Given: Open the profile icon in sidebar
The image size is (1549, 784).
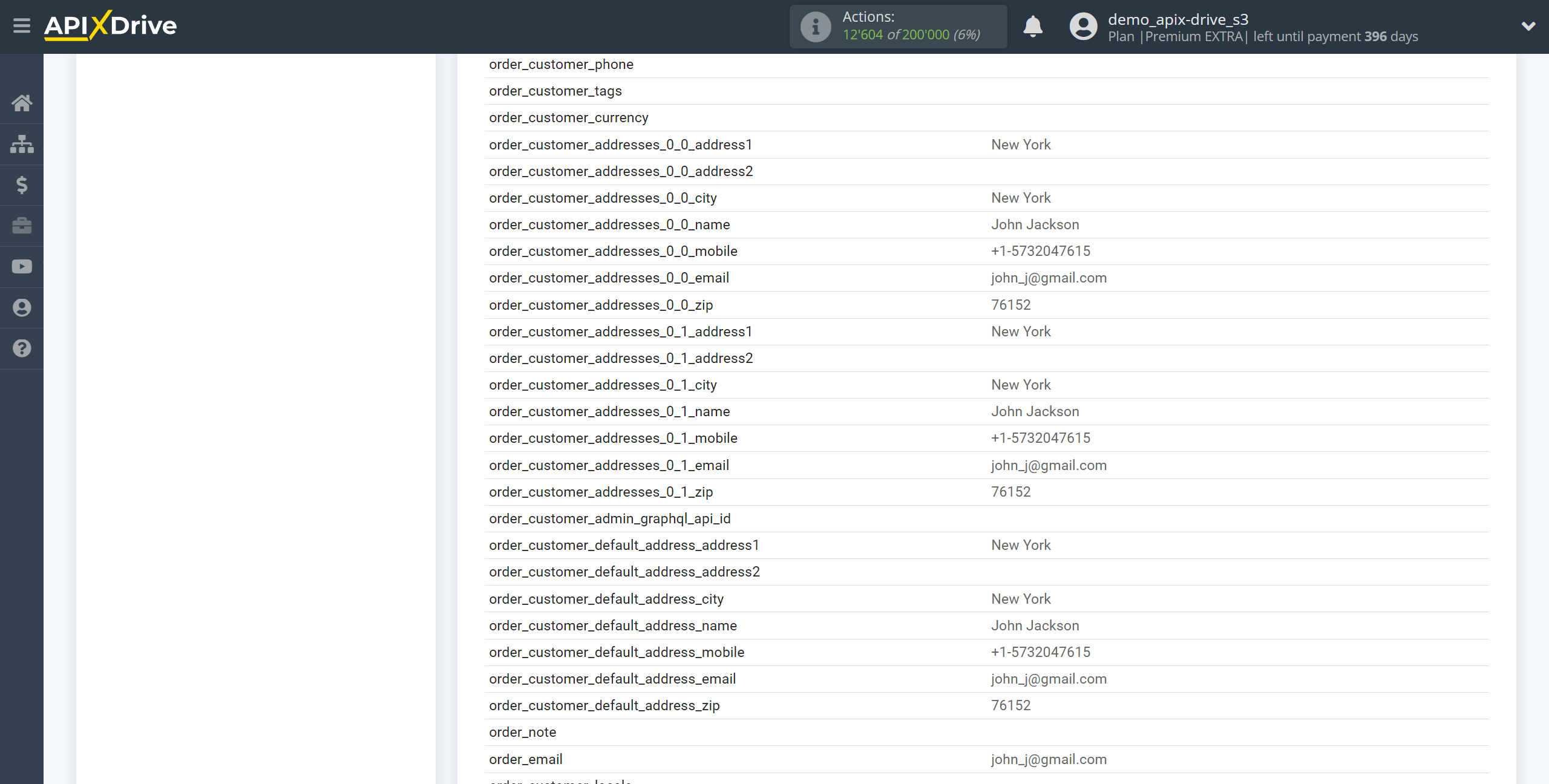Looking at the screenshot, I should 22,307.
